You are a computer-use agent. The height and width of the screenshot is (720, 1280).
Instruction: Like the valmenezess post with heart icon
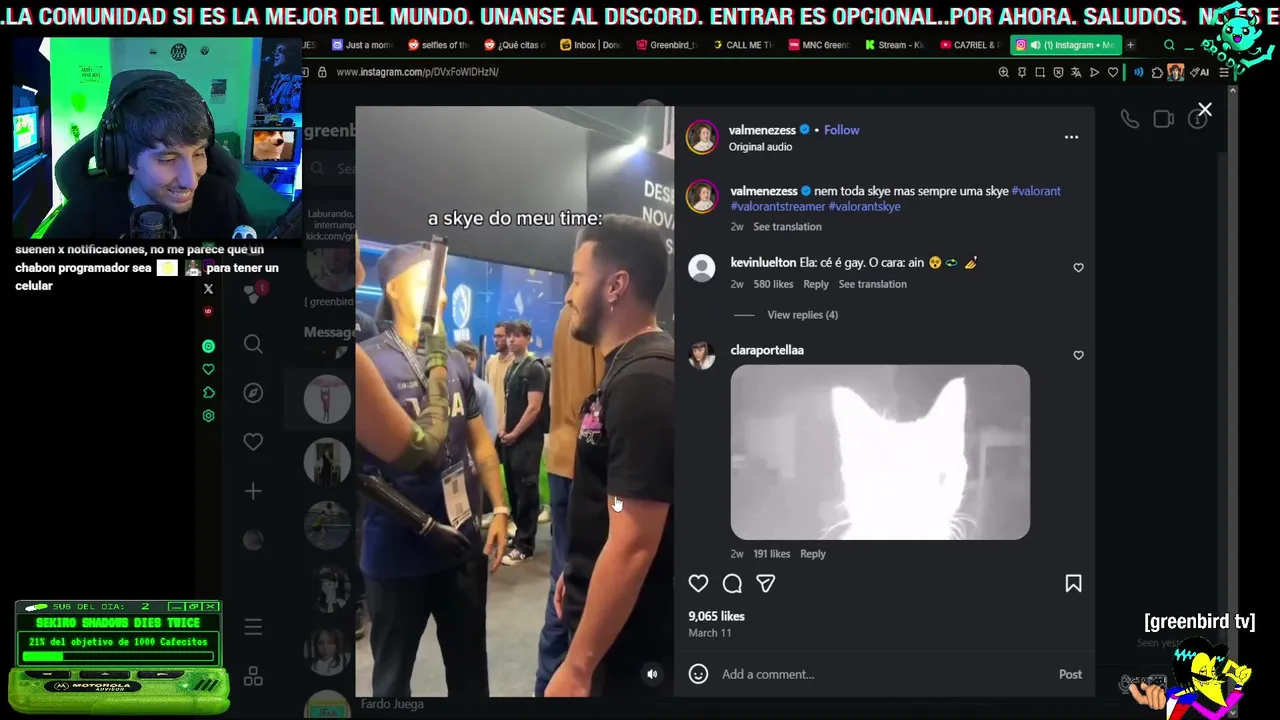tap(698, 583)
